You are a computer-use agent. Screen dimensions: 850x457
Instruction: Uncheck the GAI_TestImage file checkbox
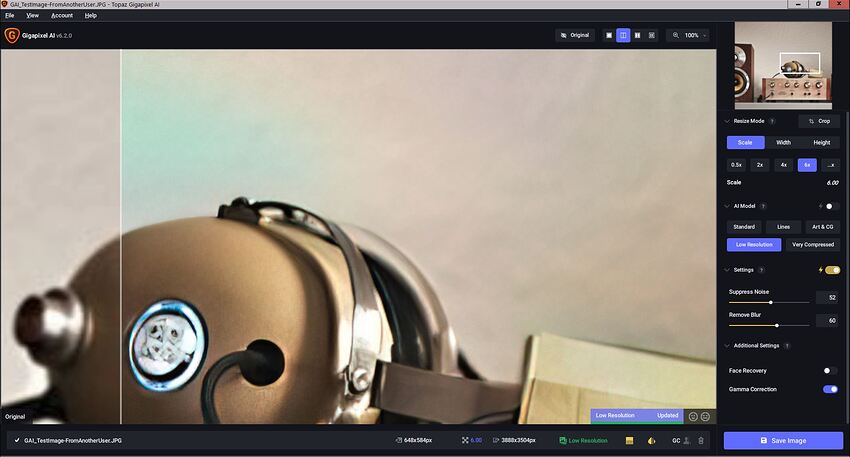[17, 440]
